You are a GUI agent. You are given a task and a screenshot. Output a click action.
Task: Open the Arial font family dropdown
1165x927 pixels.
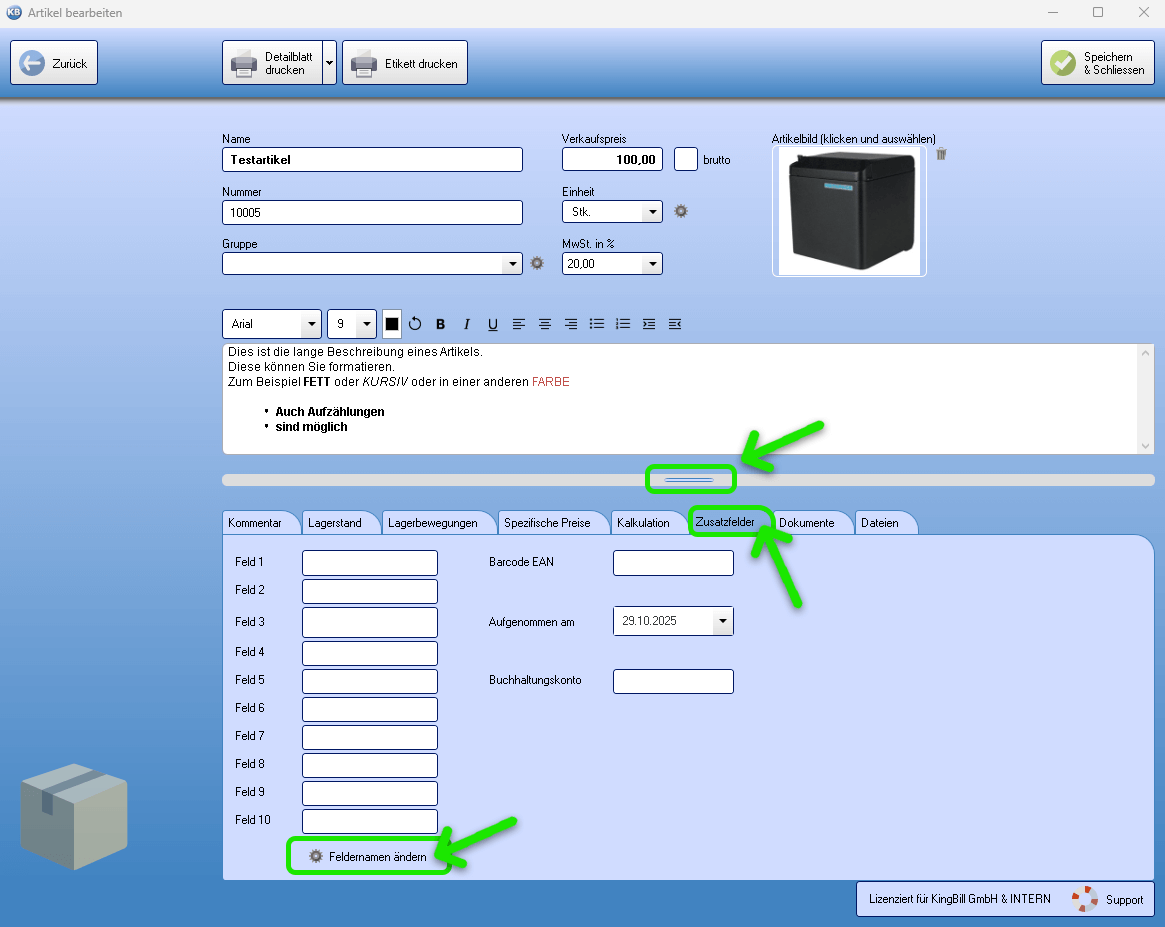tap(310, 324)
